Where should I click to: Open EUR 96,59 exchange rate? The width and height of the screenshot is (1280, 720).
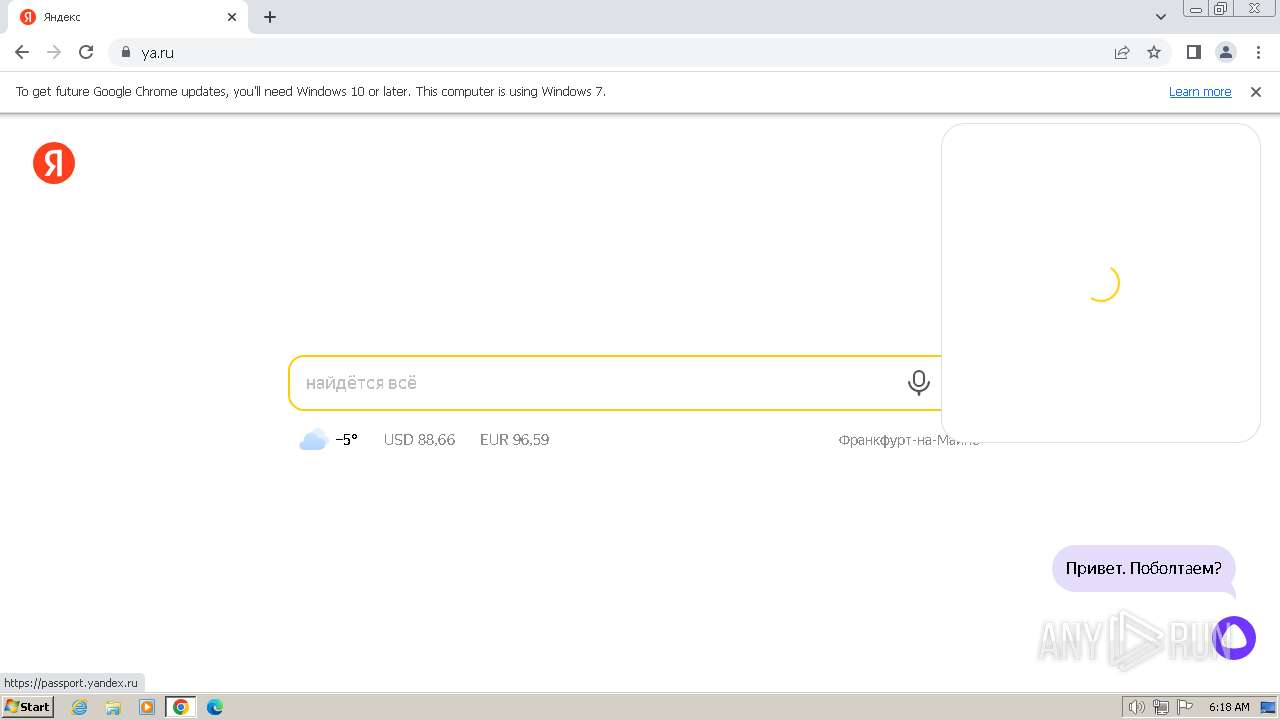click(514, 440)
